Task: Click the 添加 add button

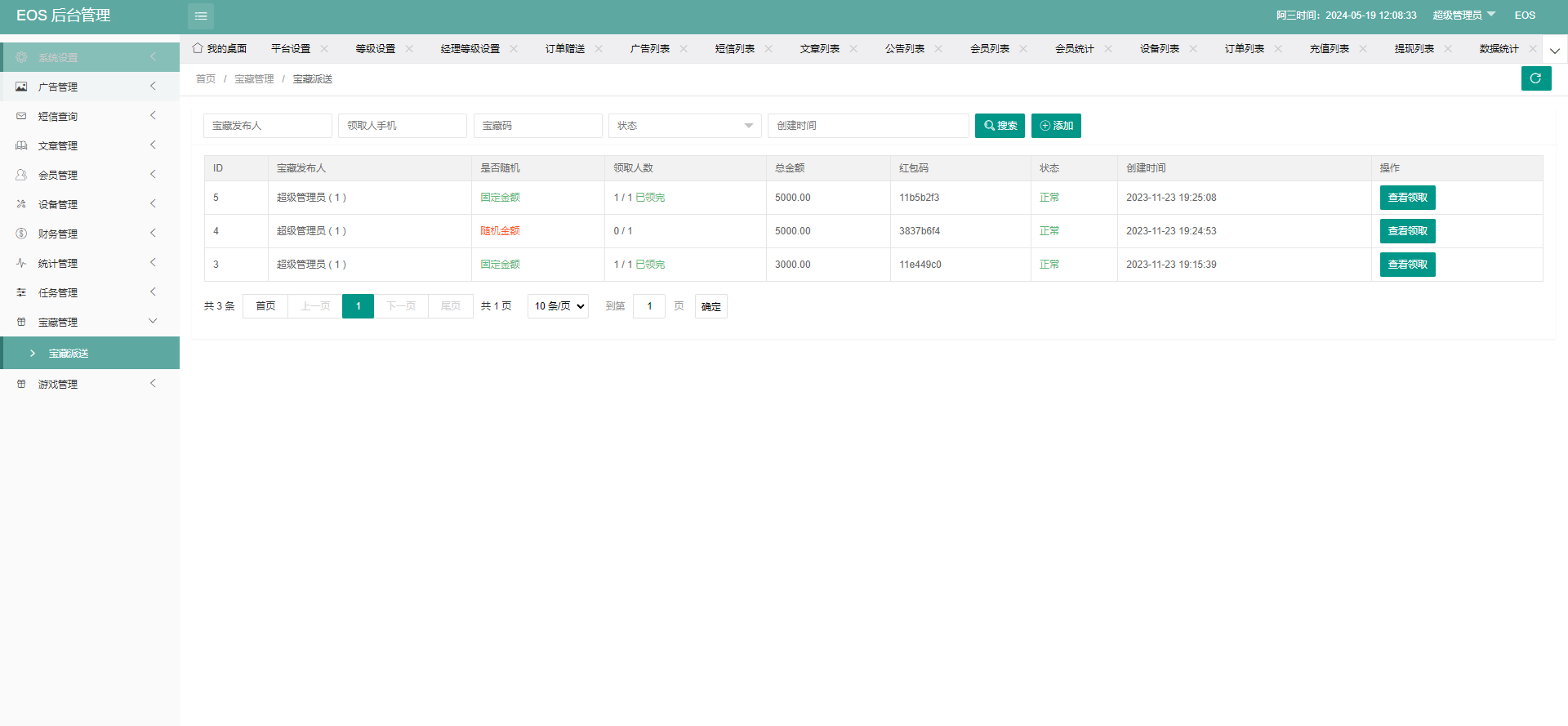Action: pyautogui.click(x=1056, y=126)
